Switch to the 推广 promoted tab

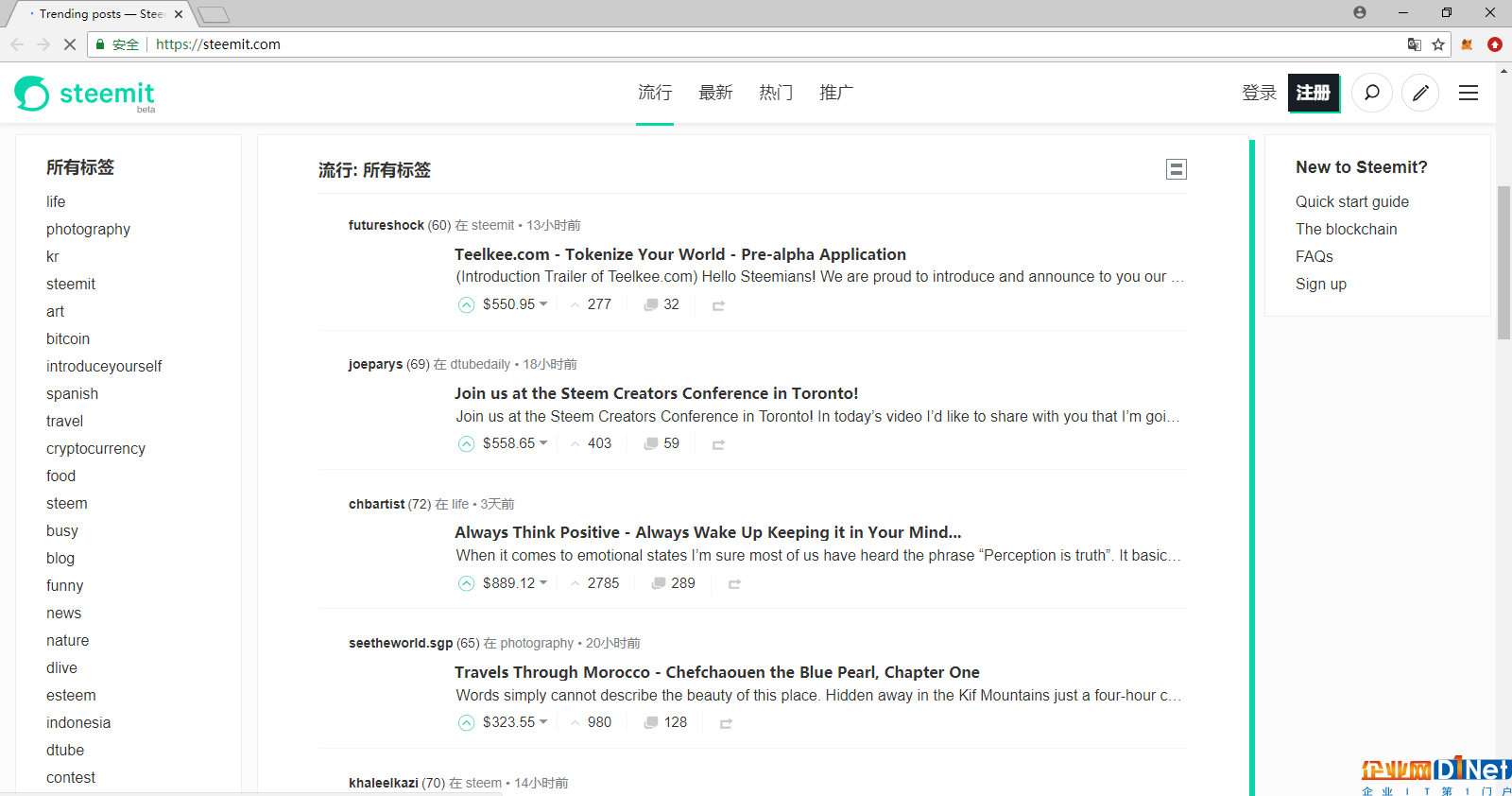point(836,93)
